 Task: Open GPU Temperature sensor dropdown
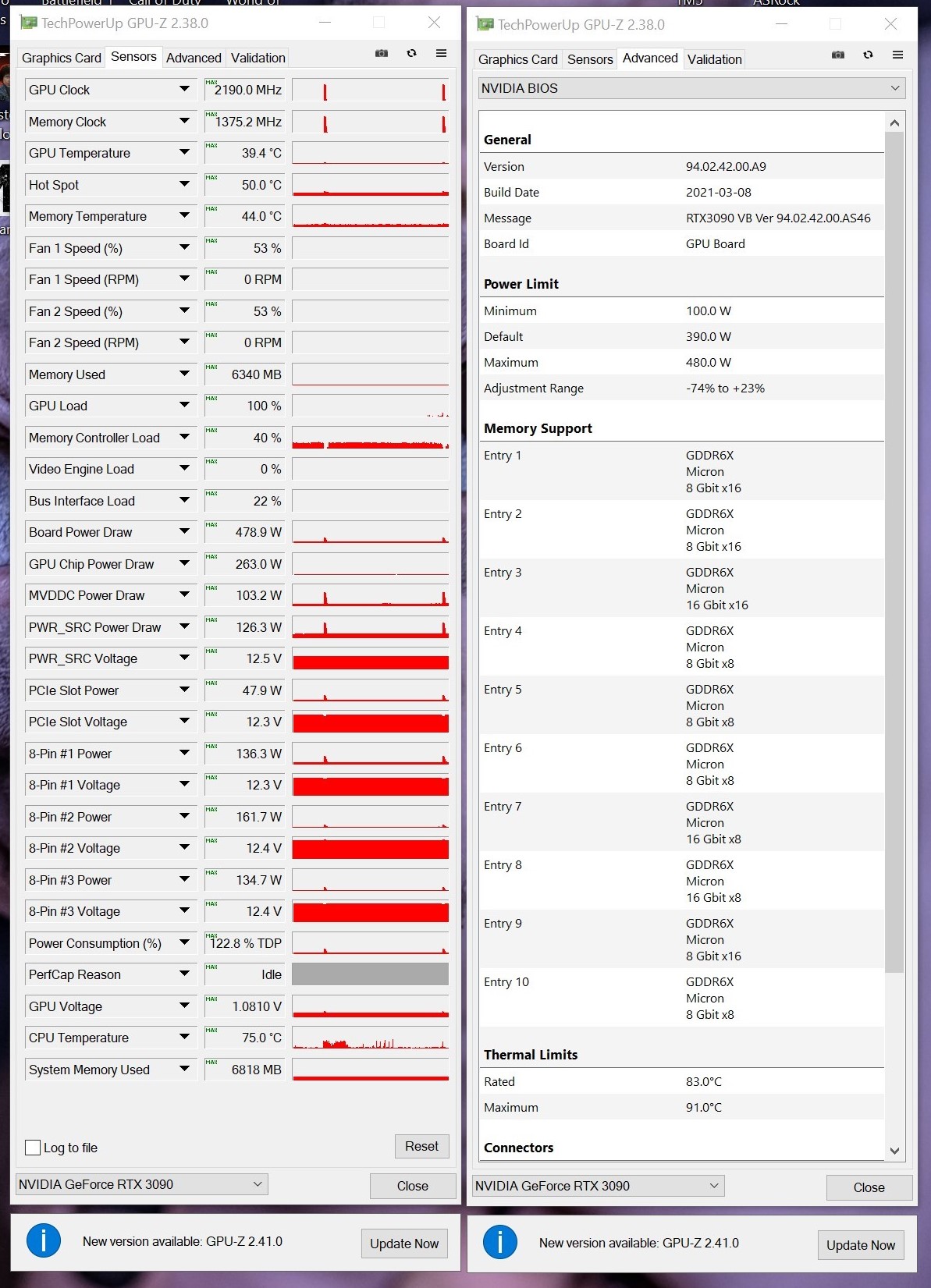tap(184, 152)
